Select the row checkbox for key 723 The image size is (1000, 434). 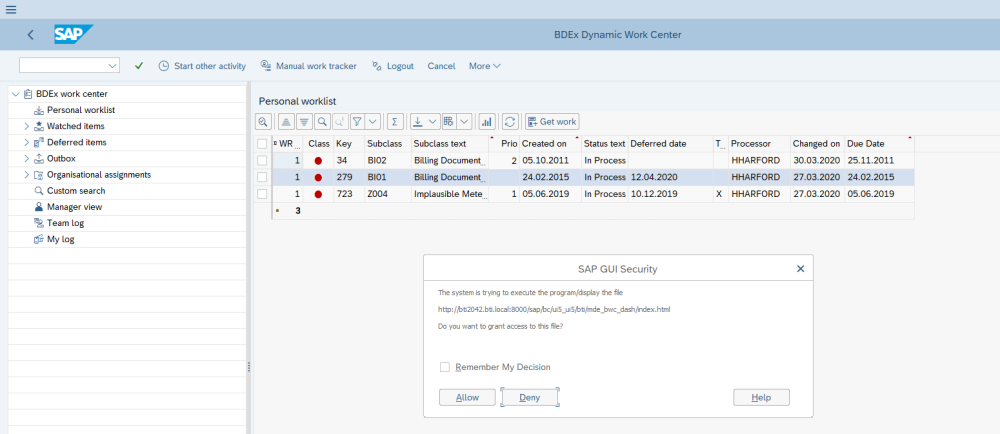click(262, 194)
